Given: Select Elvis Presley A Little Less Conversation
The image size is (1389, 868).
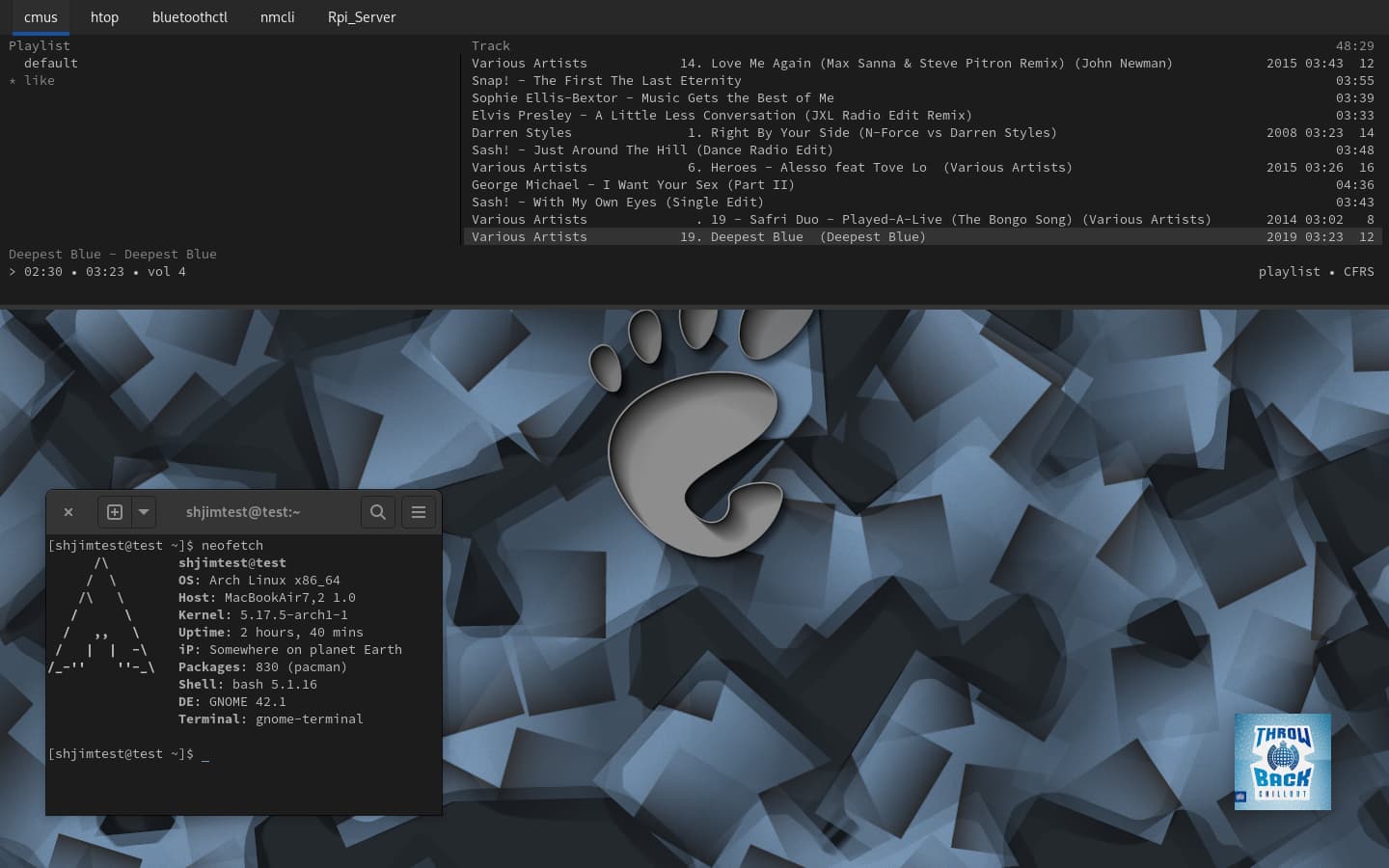Looking at the screenshot, I should [x=923, y=116].
